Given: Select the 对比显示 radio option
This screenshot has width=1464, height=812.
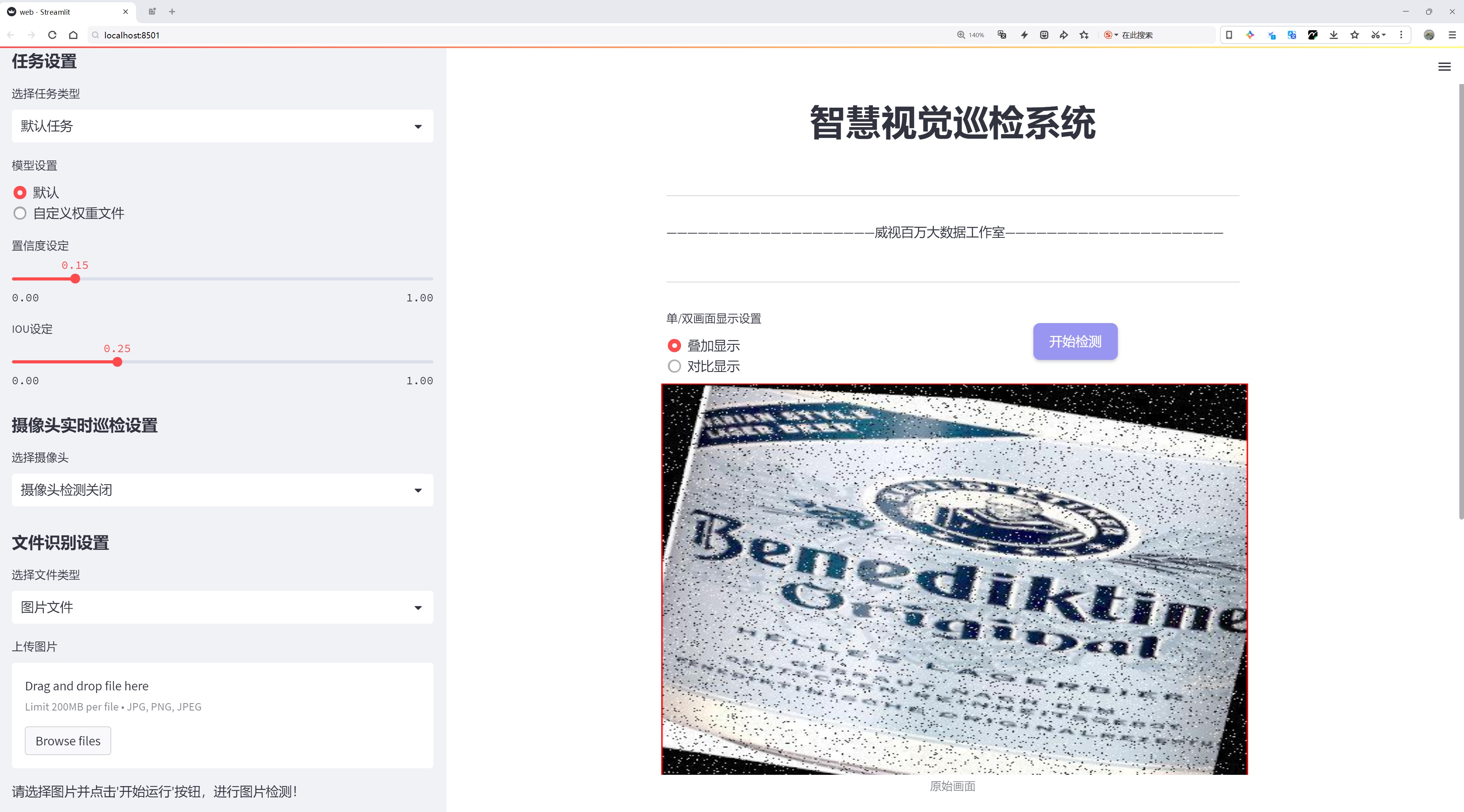Looking at the screenshot, I should (704, 366).
